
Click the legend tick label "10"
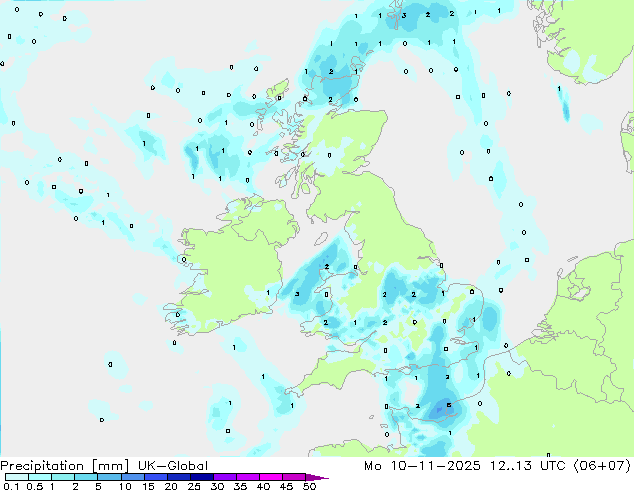[125, 486]
